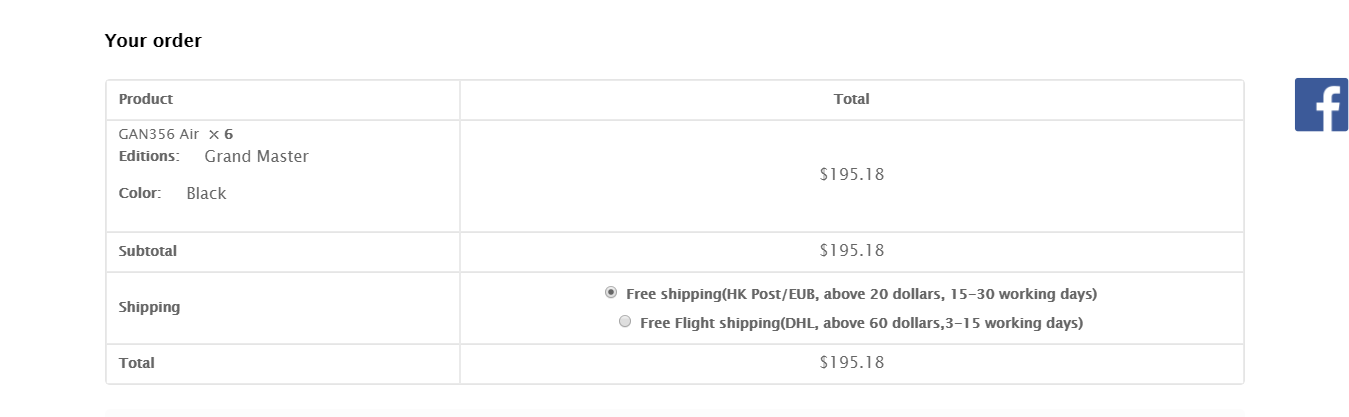The height and width of the screenshot is (417, 1349).
Task: Click the × 6 quantity text
Action: tap(221, 134)
